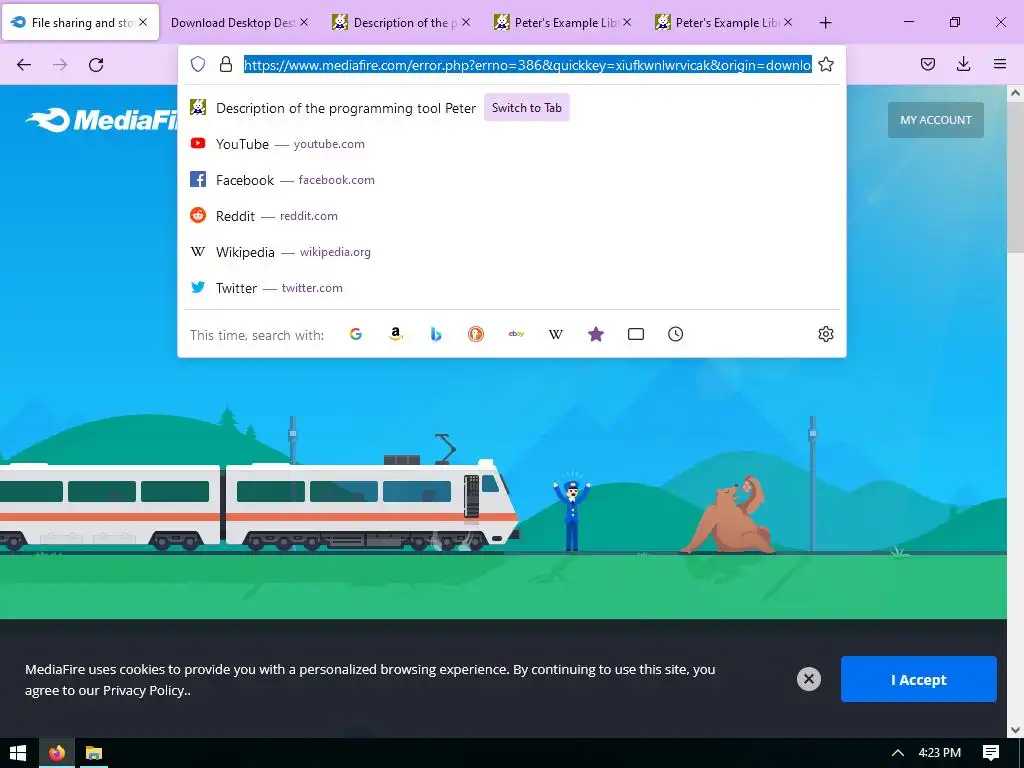Open the Windows notification center icon
The width and height of the screenshot is (1024, 768).
click(991, 753)
